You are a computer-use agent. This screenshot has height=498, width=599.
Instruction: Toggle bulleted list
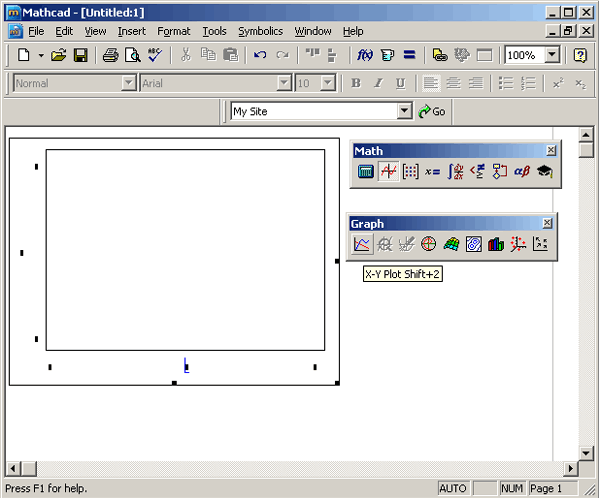tap(506, 83)
